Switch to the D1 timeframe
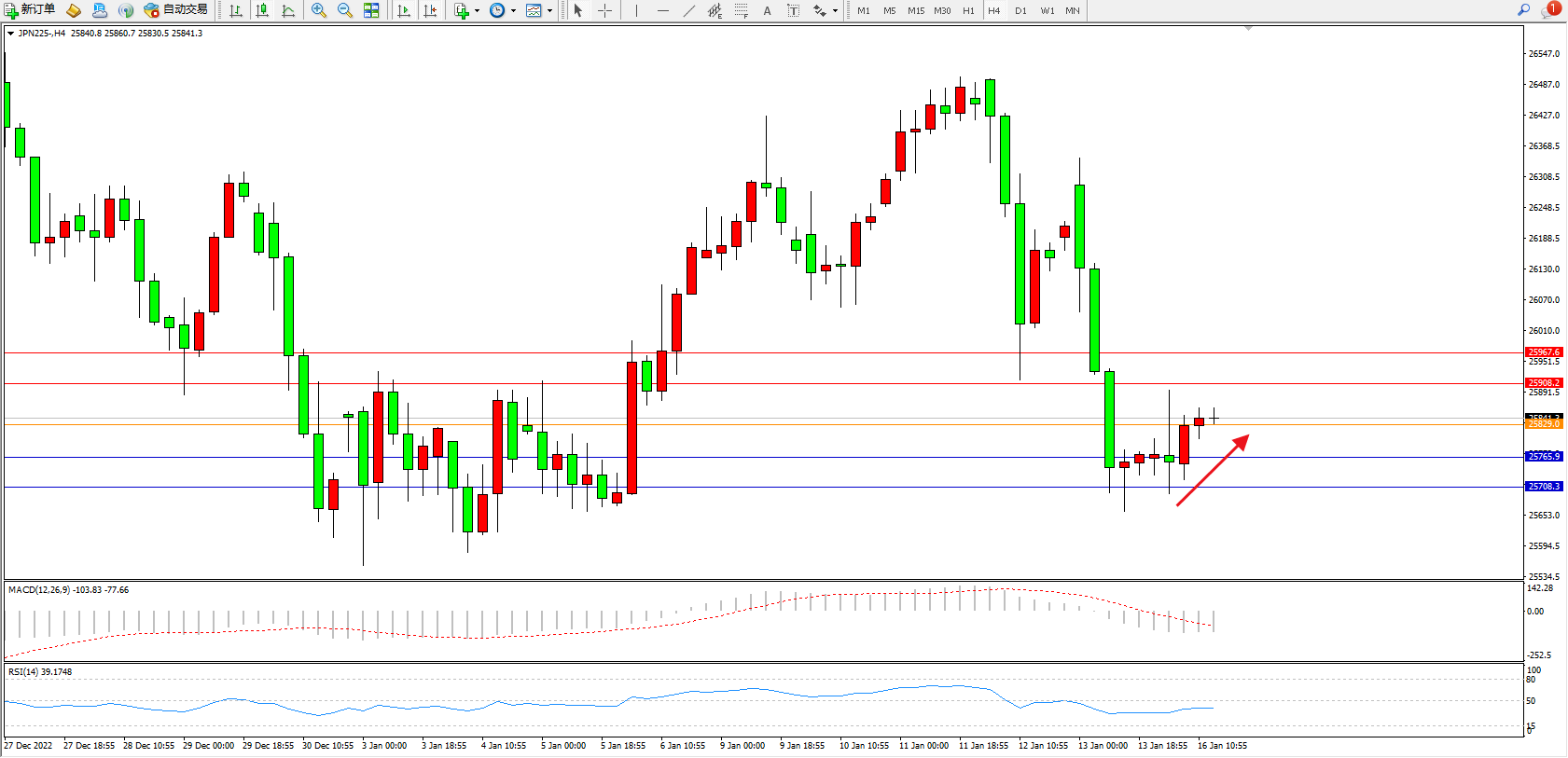 point(1020,10)
